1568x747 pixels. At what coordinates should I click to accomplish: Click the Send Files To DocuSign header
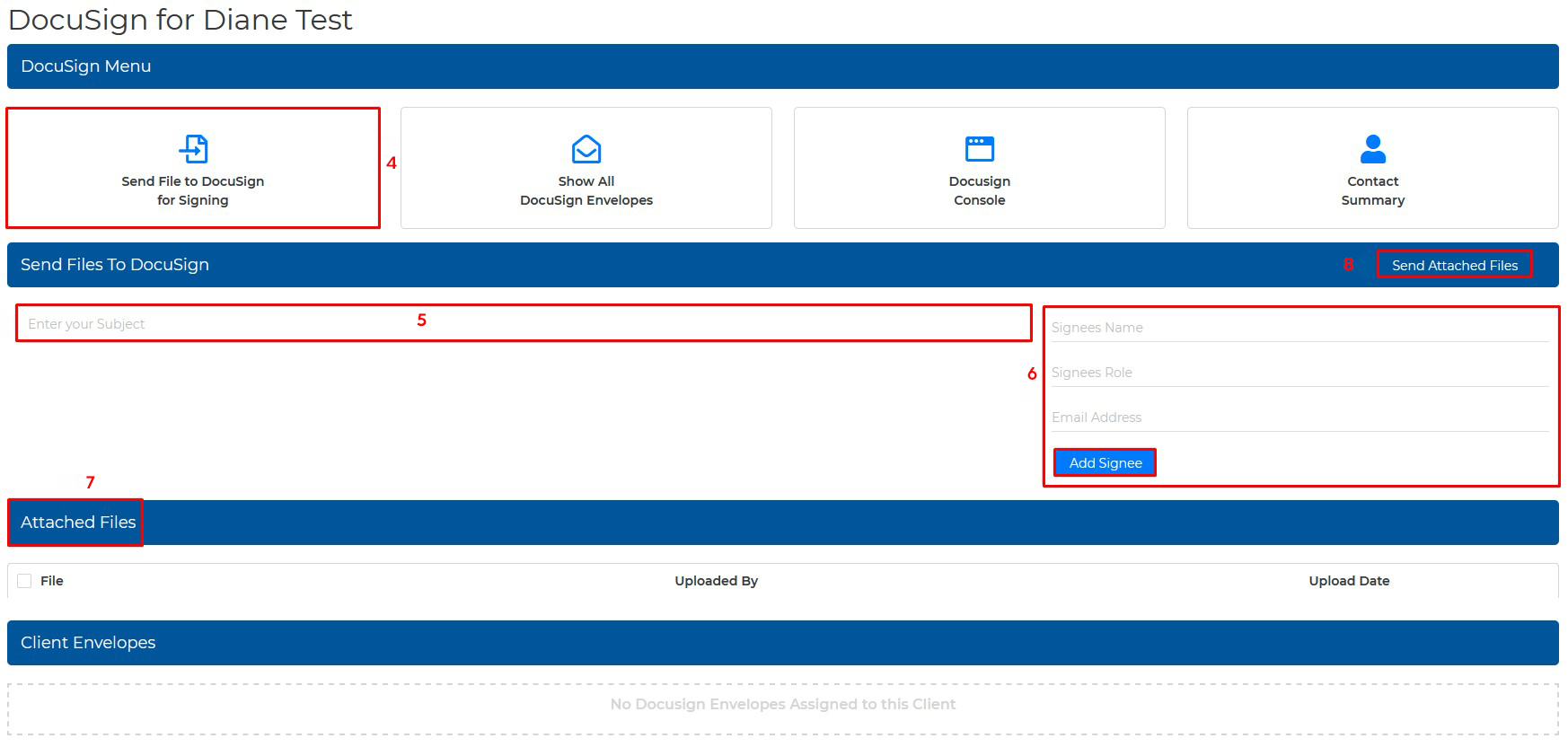783,265
